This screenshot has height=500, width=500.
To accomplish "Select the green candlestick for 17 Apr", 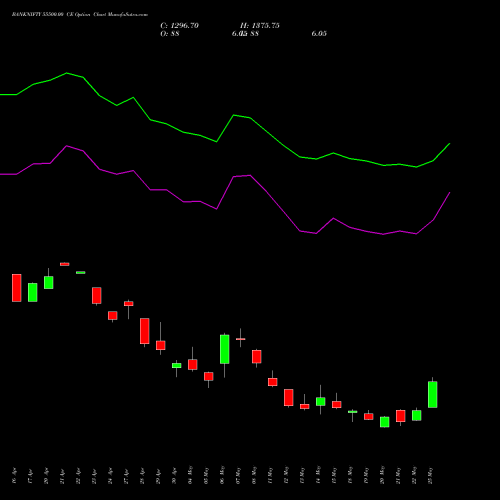I will click(33, 292).
